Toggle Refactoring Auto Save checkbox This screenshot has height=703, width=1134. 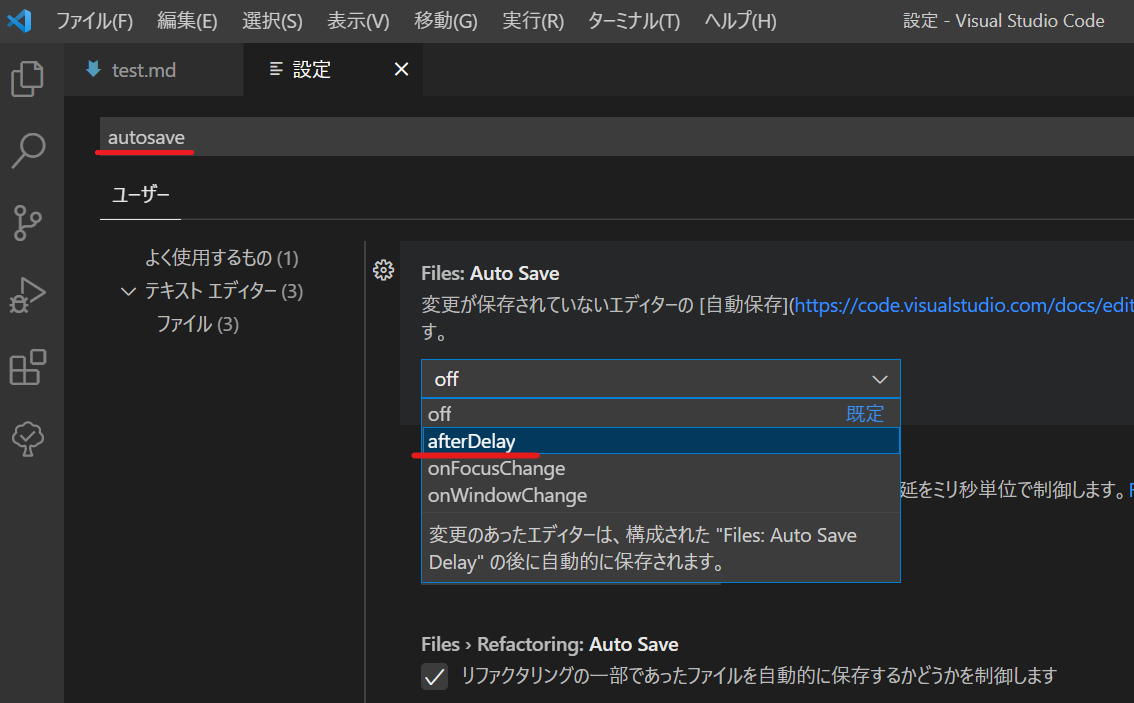[434, 676]
